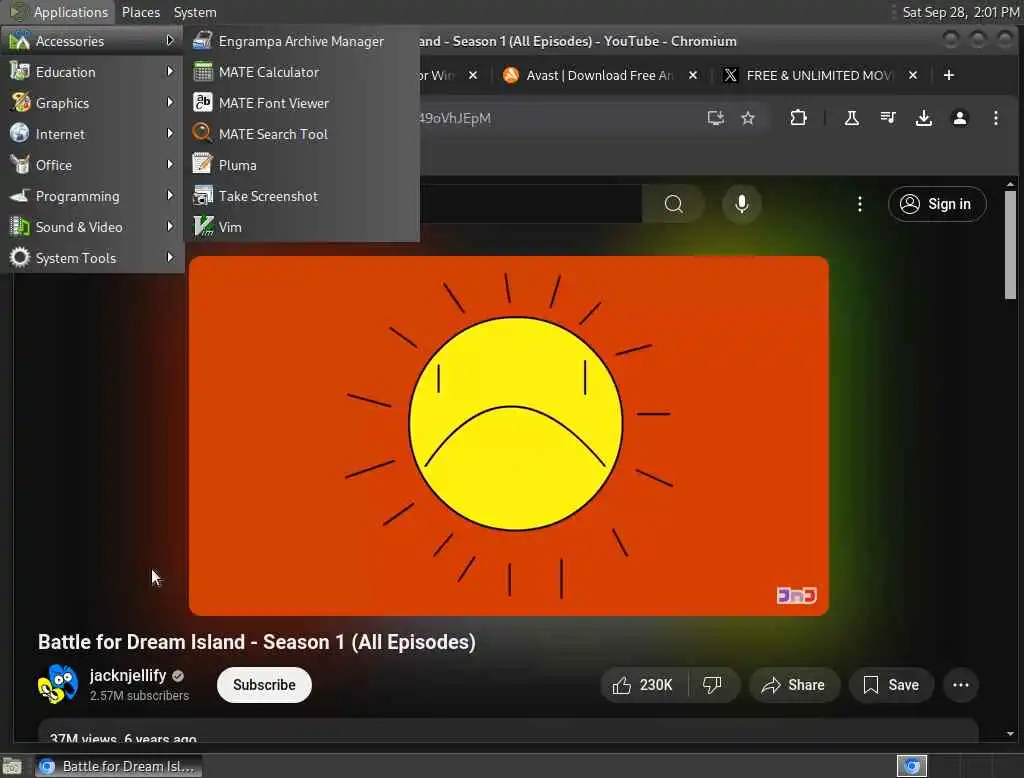Screen dimensions: 1024x778
Task: Open the Graphics menu category
Action: coord(92,103)
